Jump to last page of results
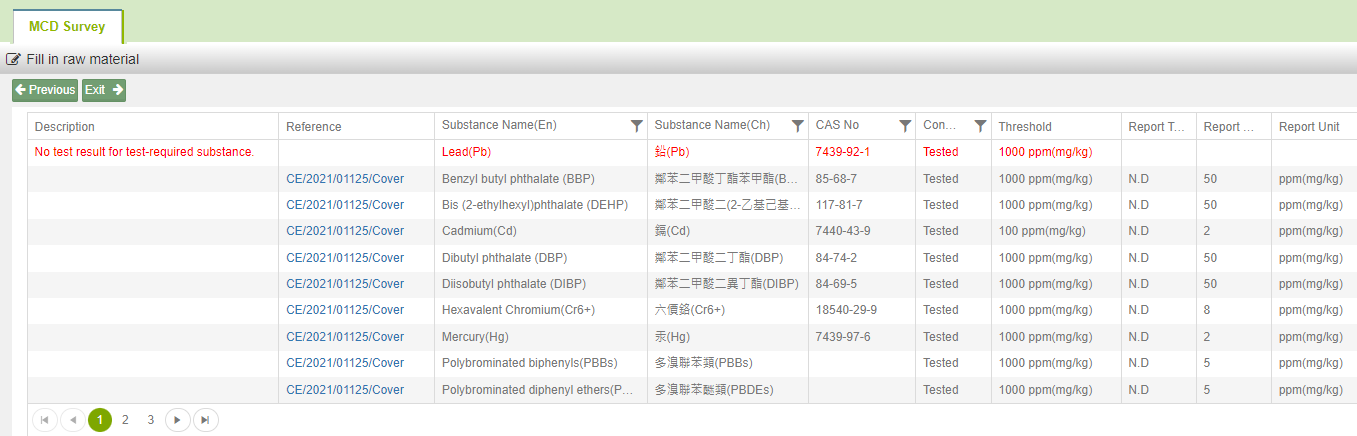 (205, 420)
